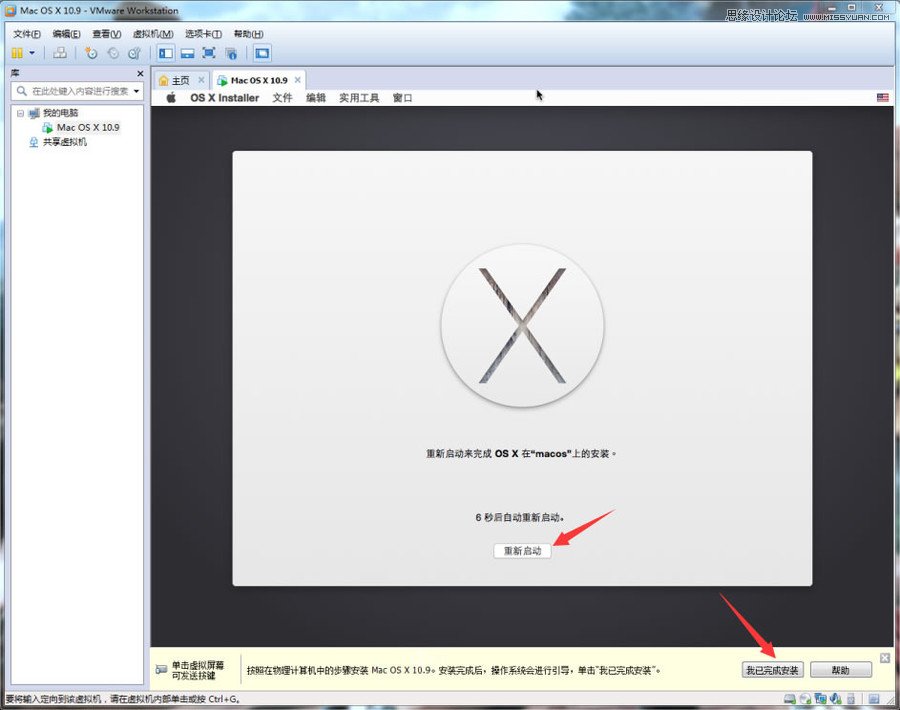The height and width of the screenshot is (710, 900).
Task: Suspend the virtual machine with the pause icon
Action: (x=17, y=53)
